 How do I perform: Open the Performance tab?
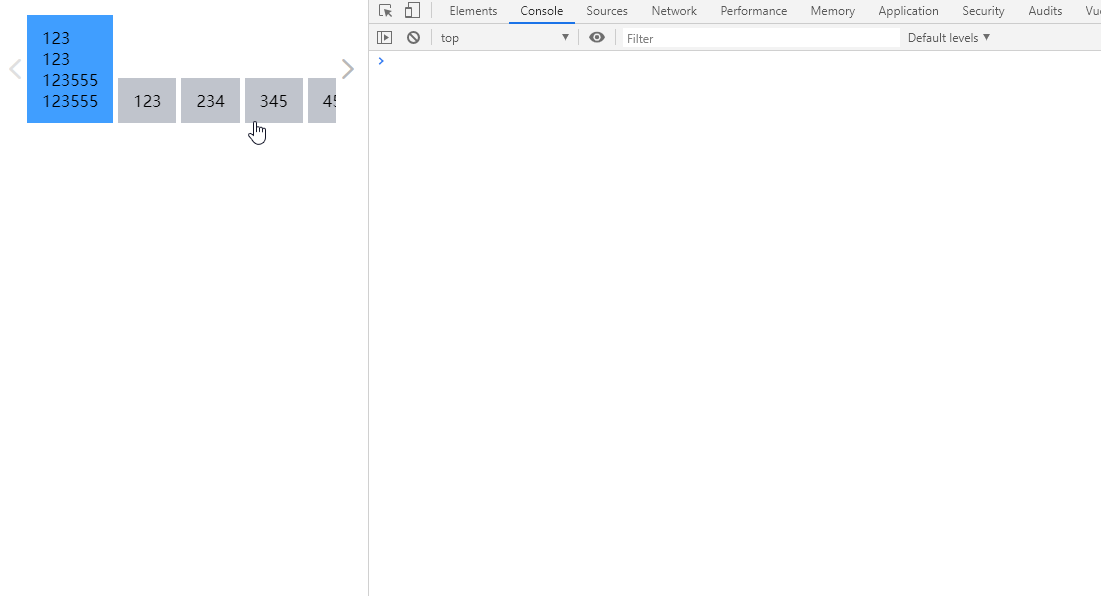pos(753,11)
